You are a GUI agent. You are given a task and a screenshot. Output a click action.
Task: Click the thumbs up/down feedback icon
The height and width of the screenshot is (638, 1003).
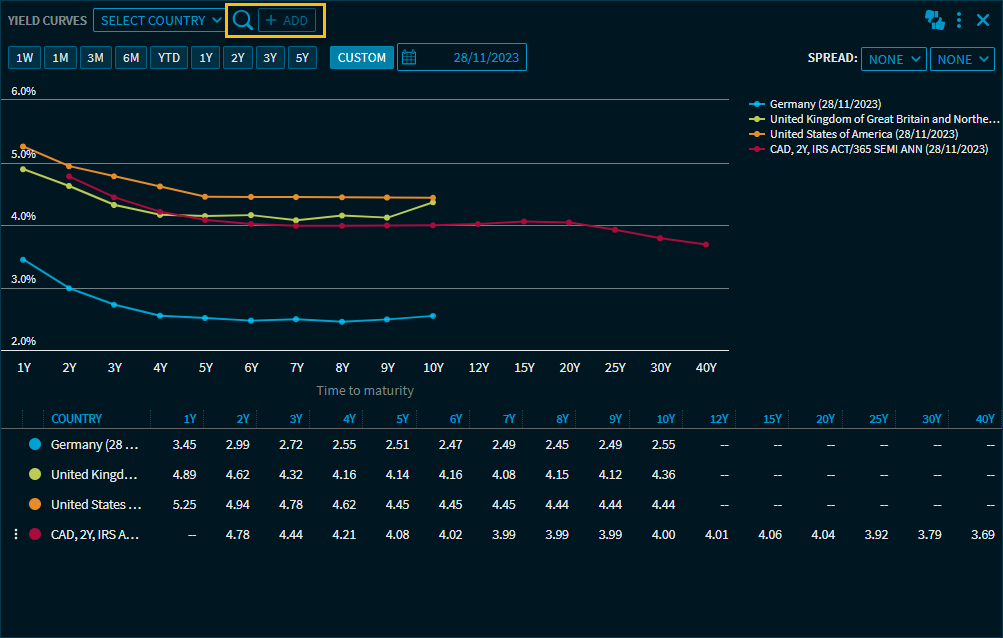935,20
